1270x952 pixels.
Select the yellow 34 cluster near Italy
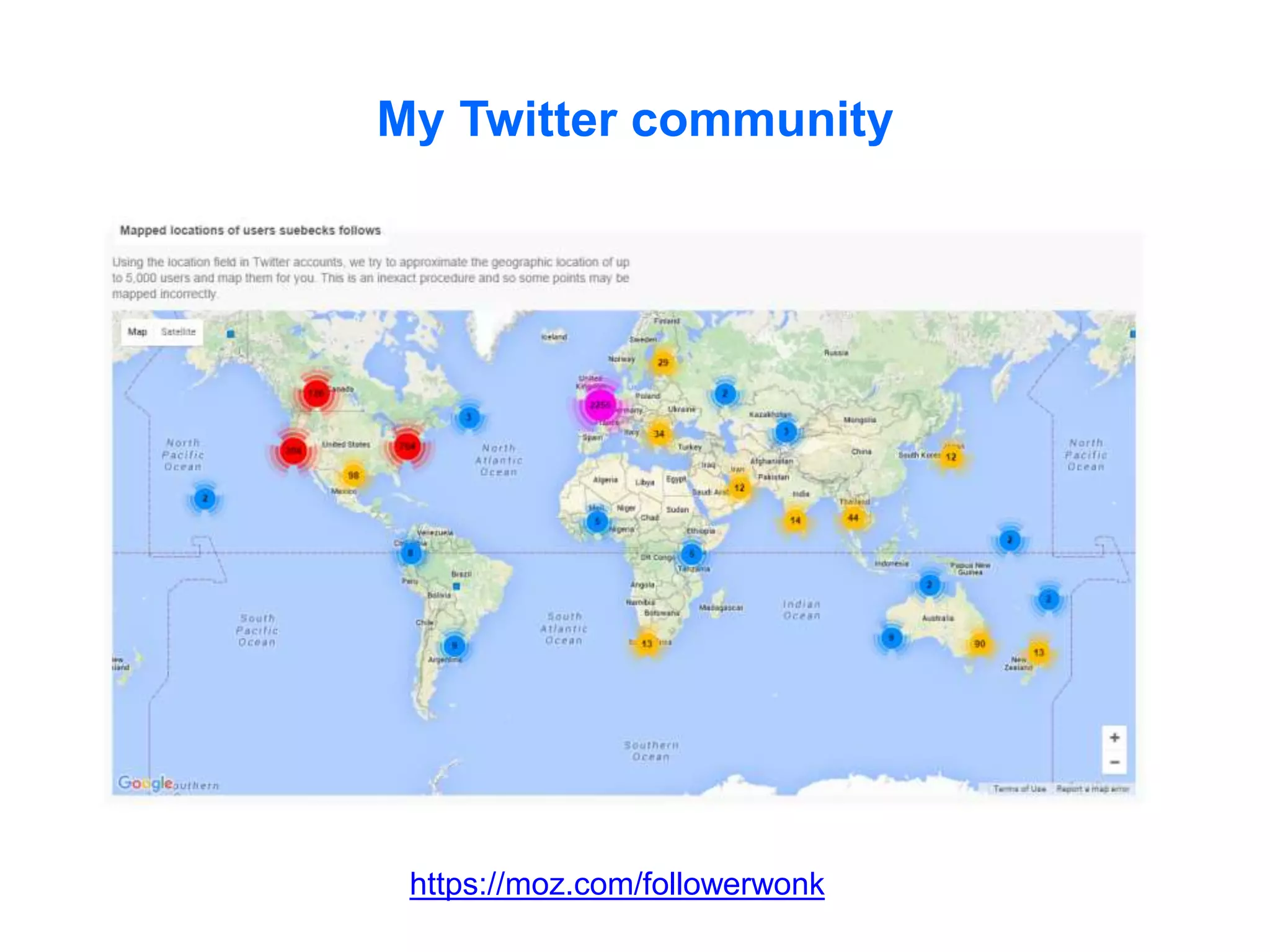tap(659, 434)
